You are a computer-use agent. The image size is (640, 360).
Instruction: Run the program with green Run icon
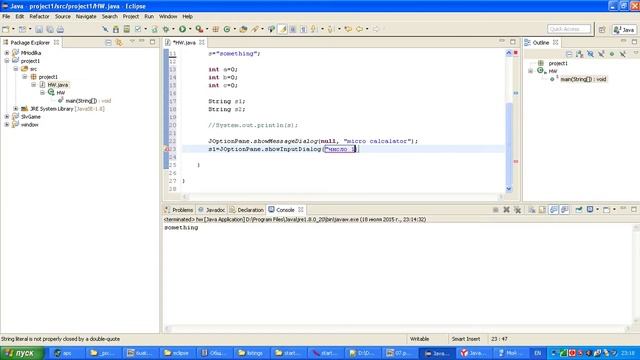(x=182, y=29)
